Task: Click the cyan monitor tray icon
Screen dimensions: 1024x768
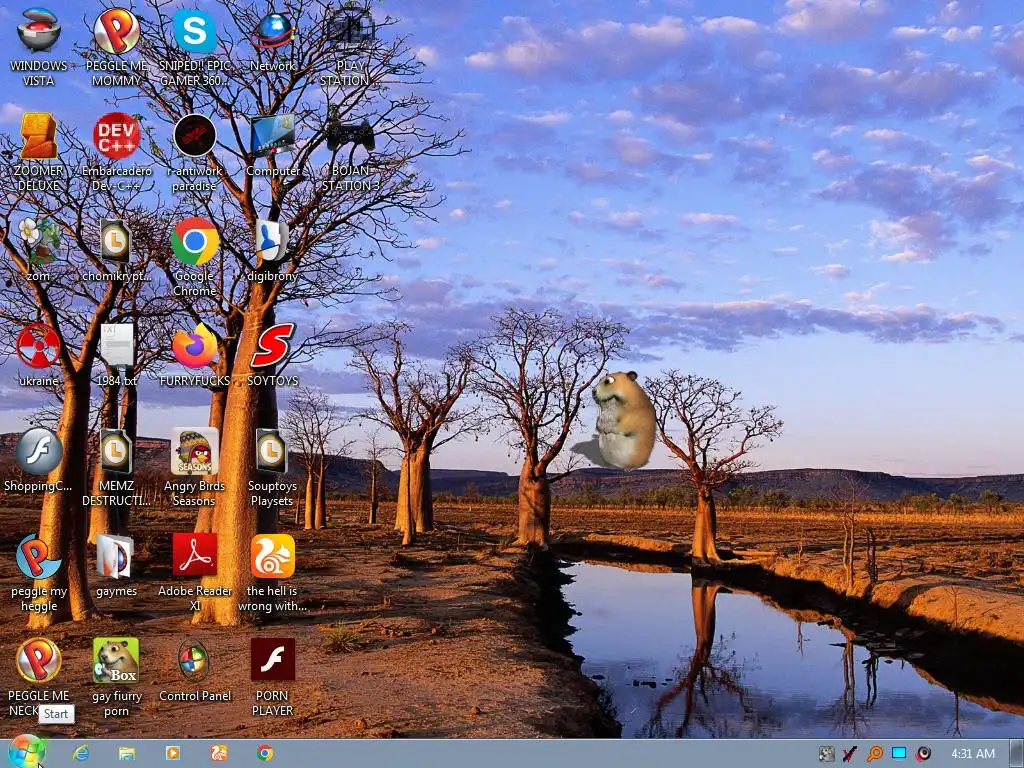Action: click(899, 753)
